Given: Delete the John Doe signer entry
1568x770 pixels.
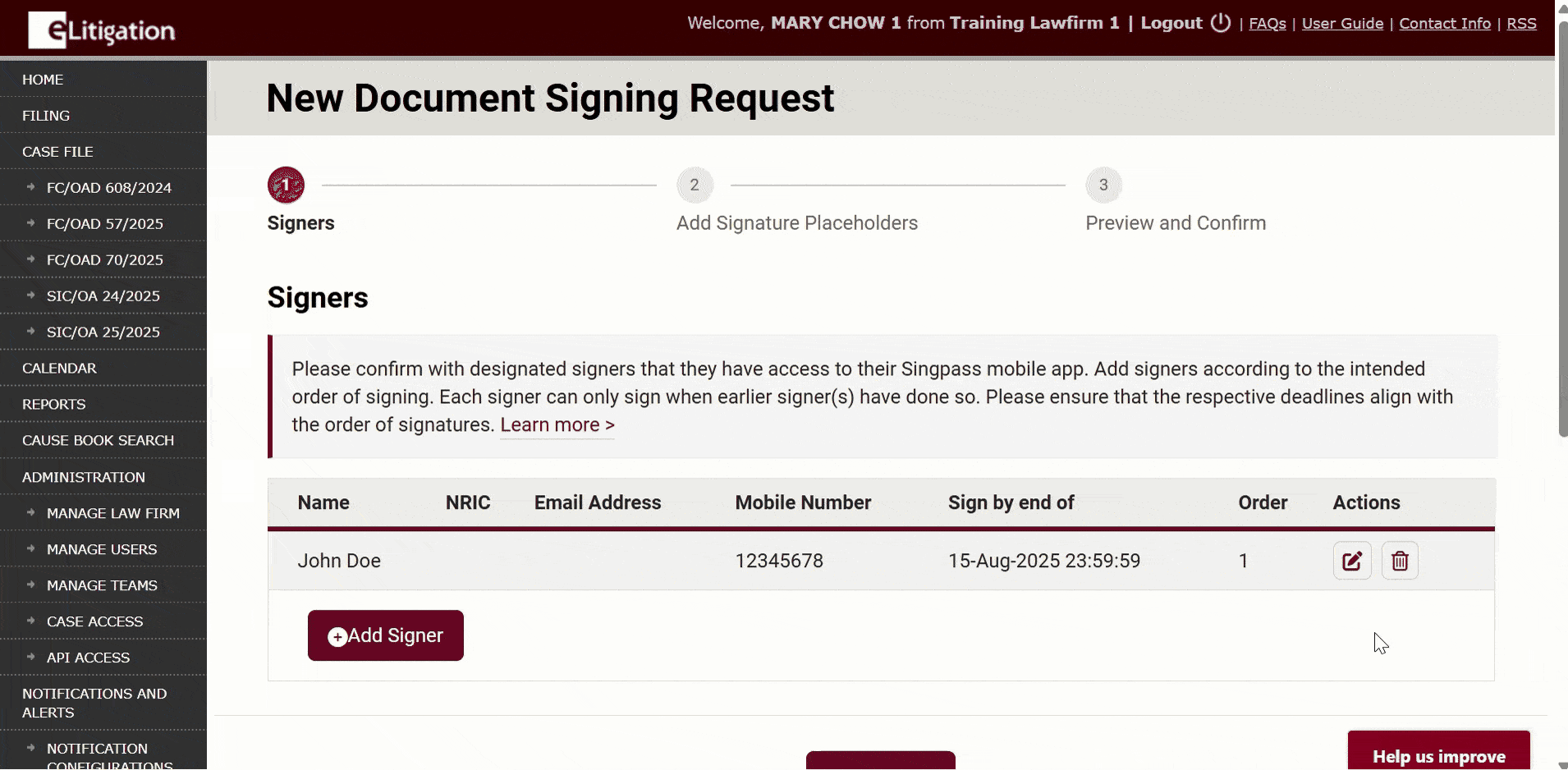Looking at the screenshot, I should pos(1400,561).
